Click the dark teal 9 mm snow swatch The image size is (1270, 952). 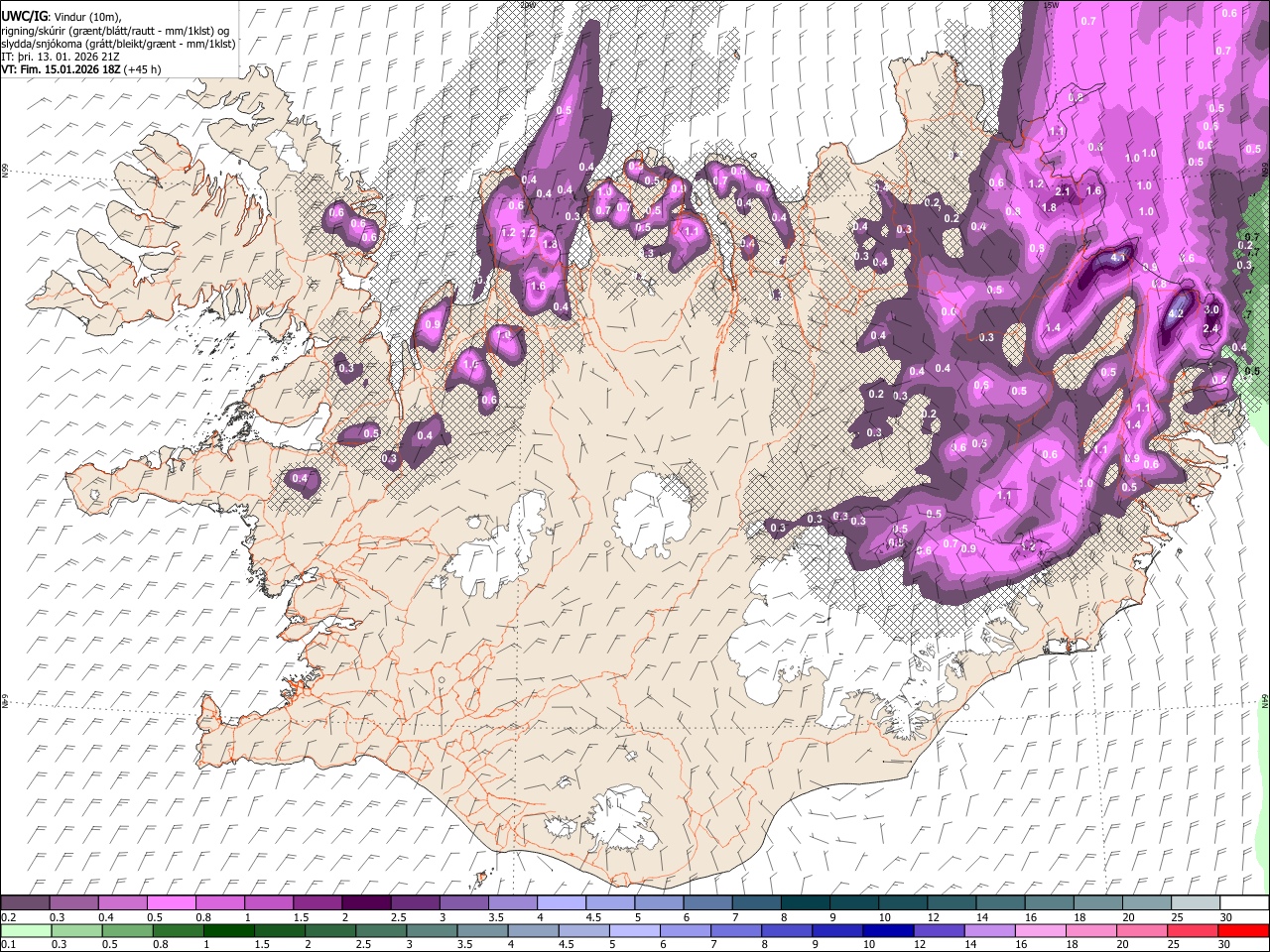(853, 903)
